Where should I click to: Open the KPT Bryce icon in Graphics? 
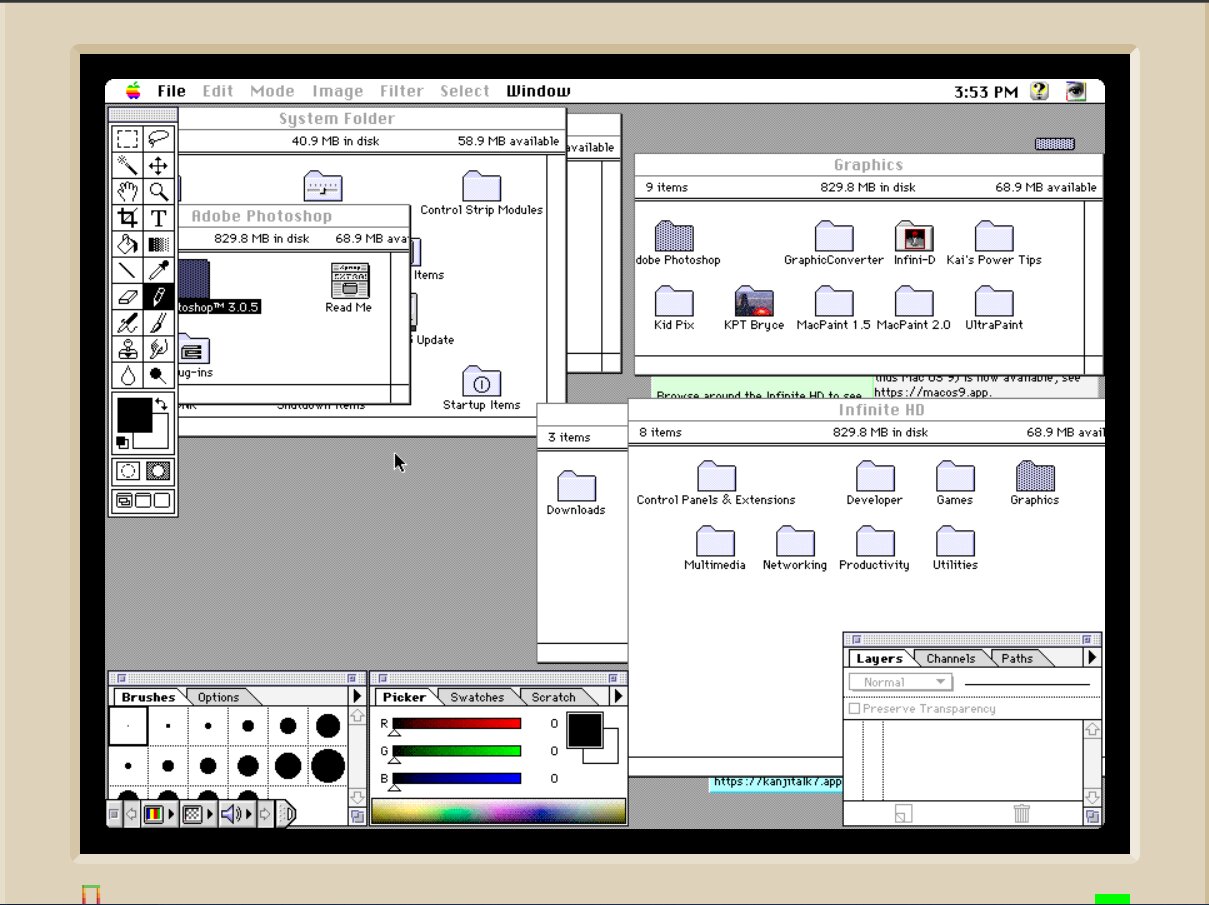(x=754, y=301)
